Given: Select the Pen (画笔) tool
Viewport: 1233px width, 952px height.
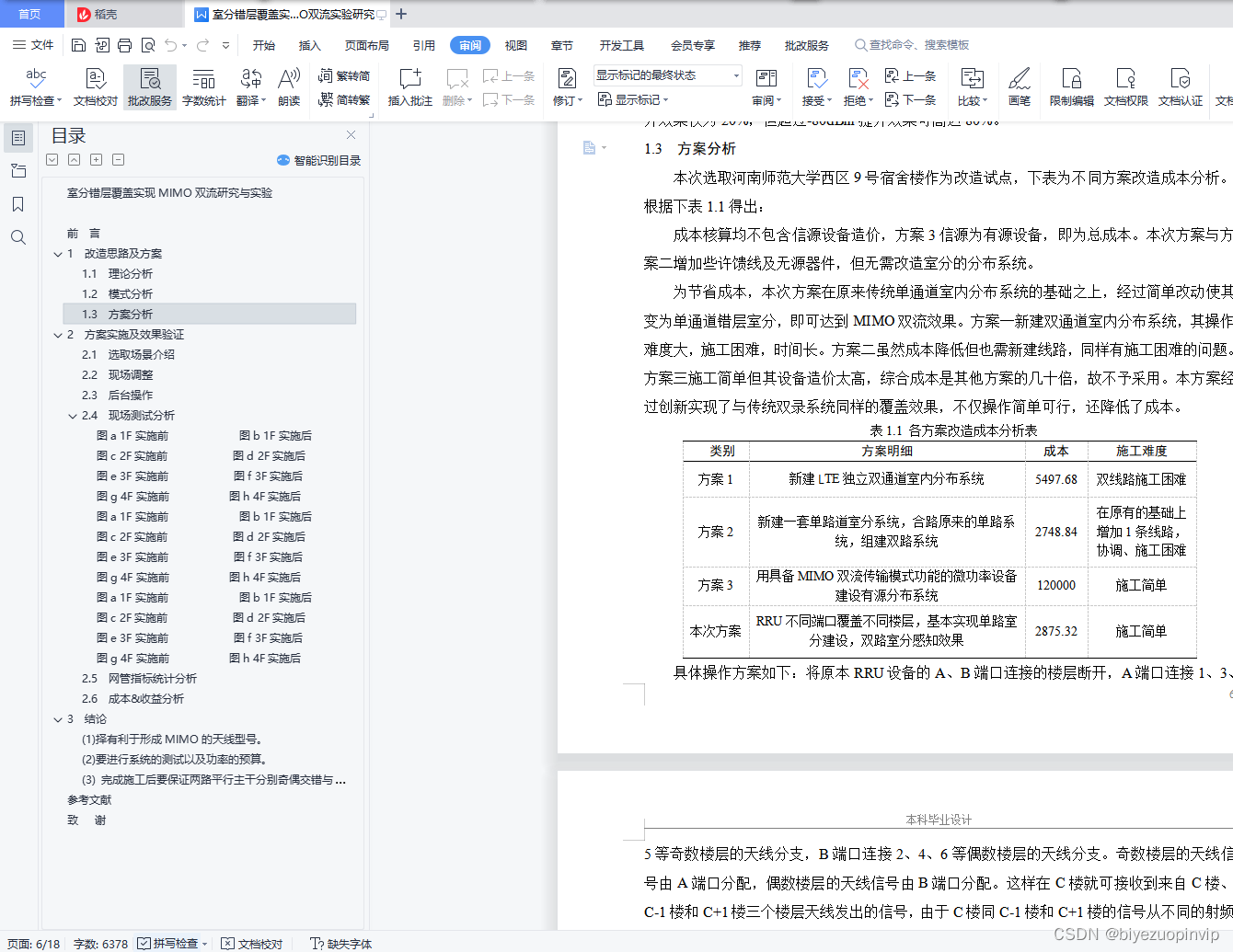Looking at the screenshot, I should tap(1020, 87).
